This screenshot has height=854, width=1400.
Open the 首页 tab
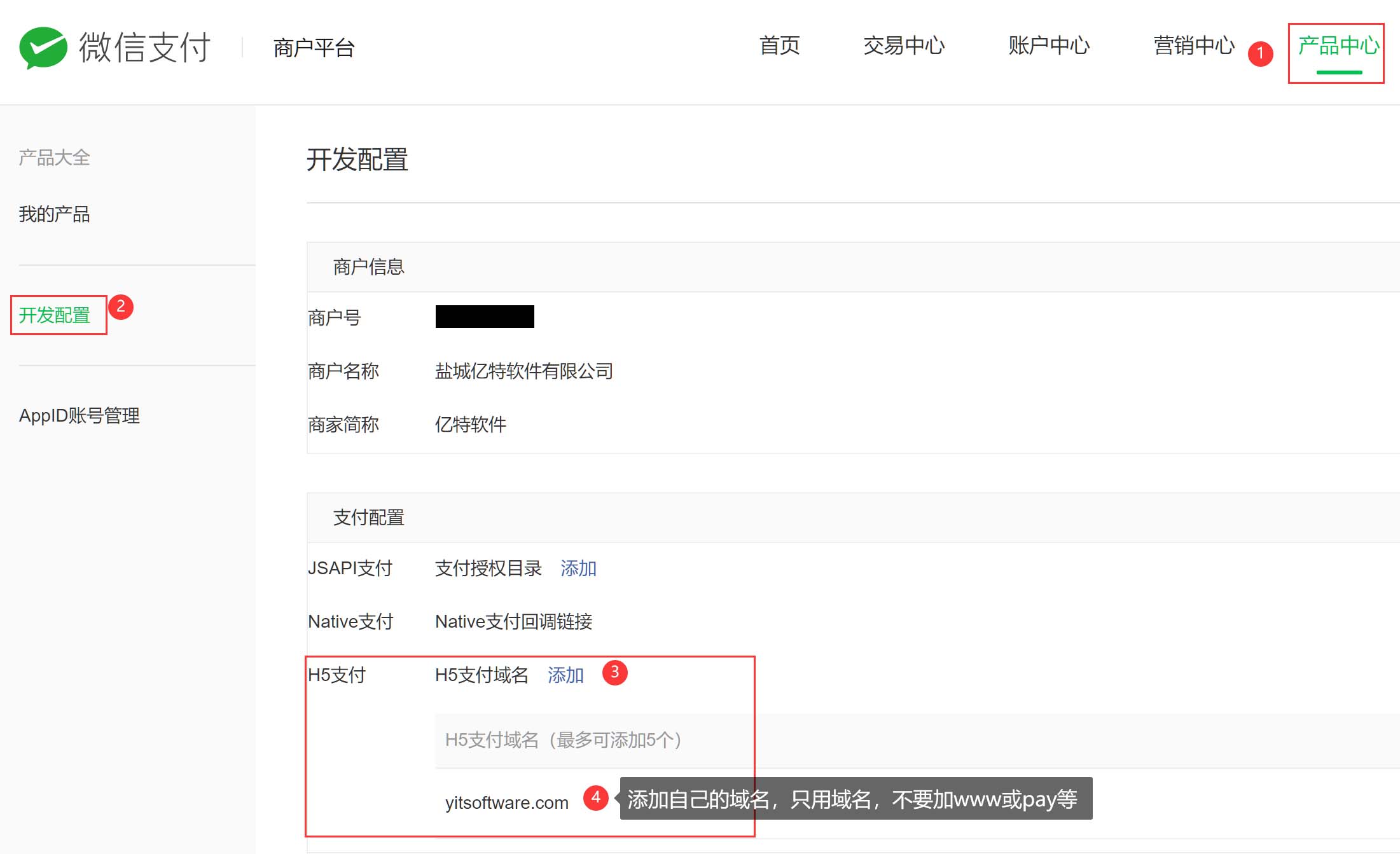pyautogui.click(x=779, y=46)
